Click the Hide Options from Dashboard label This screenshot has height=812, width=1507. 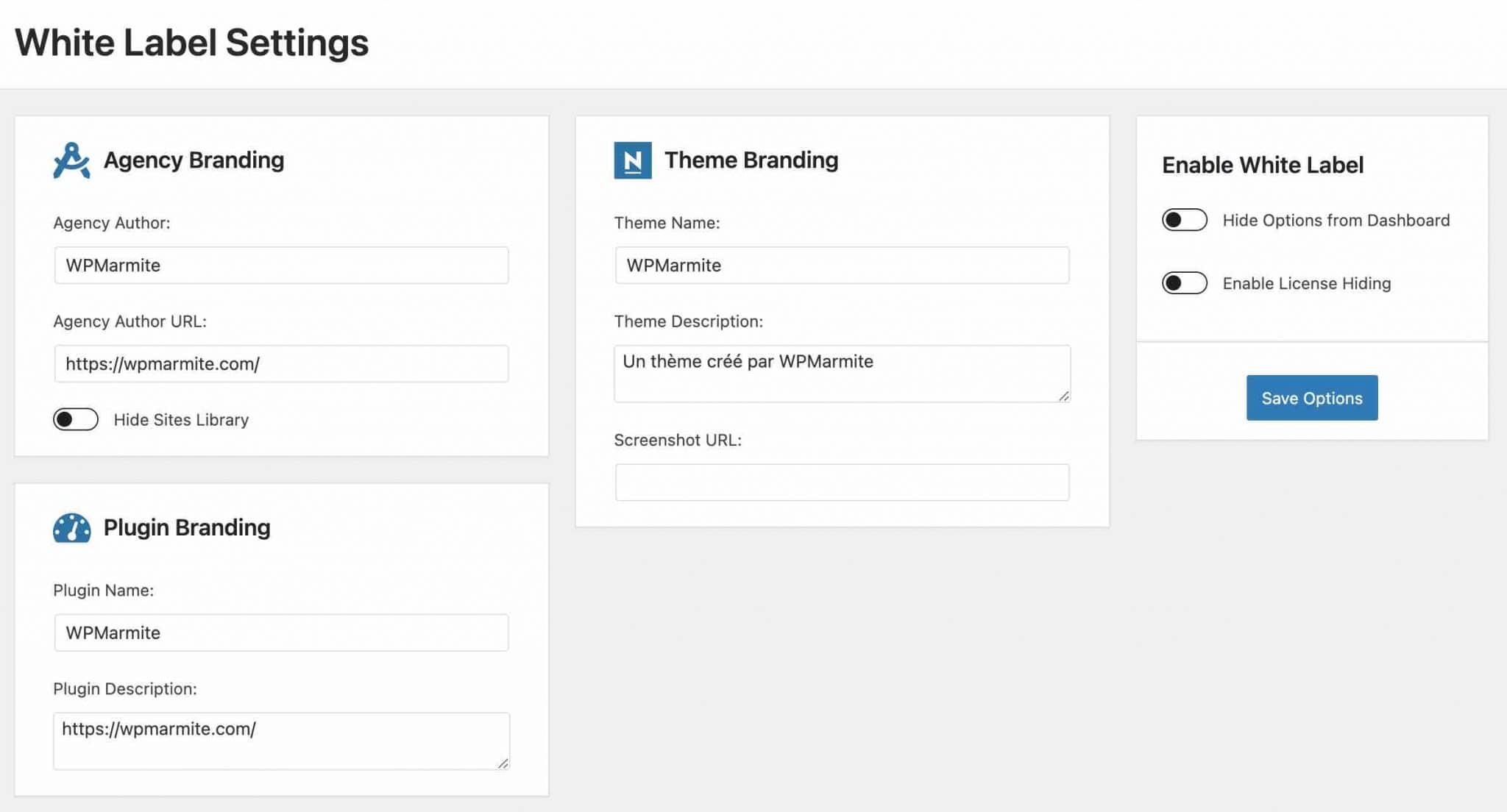point(1336,221)
